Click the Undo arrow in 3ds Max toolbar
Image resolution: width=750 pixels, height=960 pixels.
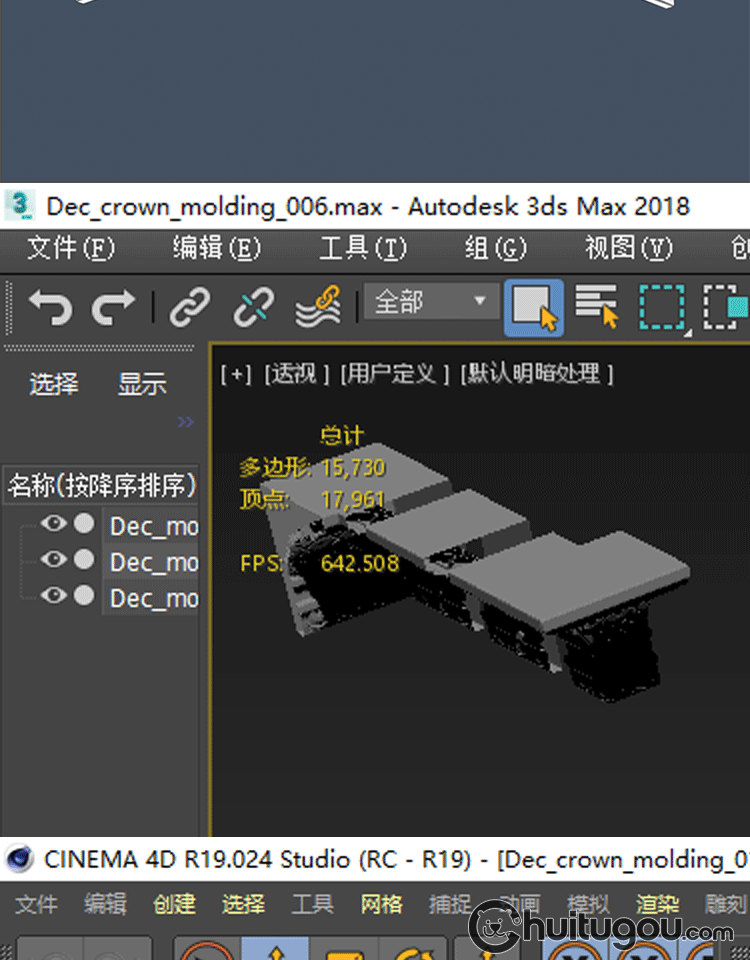click(x=51, y=306)
